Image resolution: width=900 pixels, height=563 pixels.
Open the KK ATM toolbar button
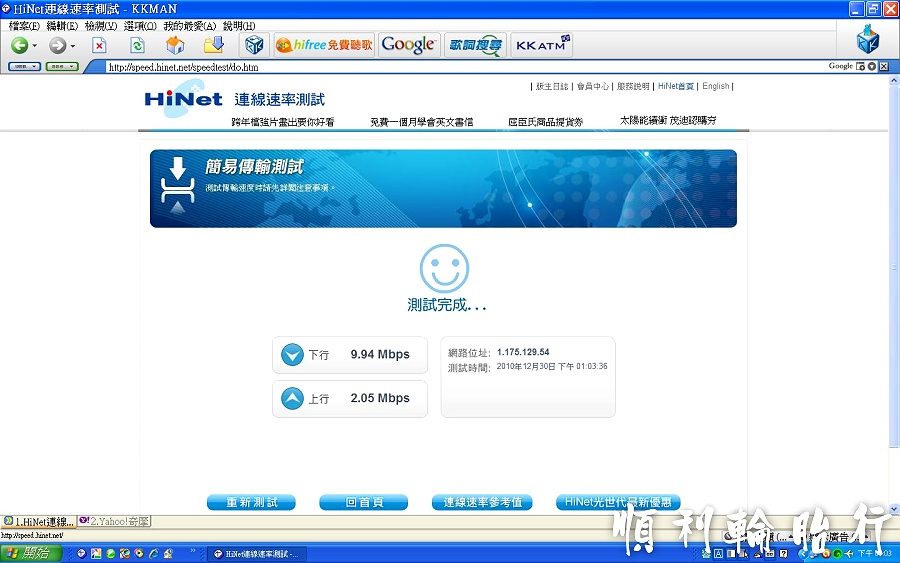pyautogui.click(x=542, y=45)
